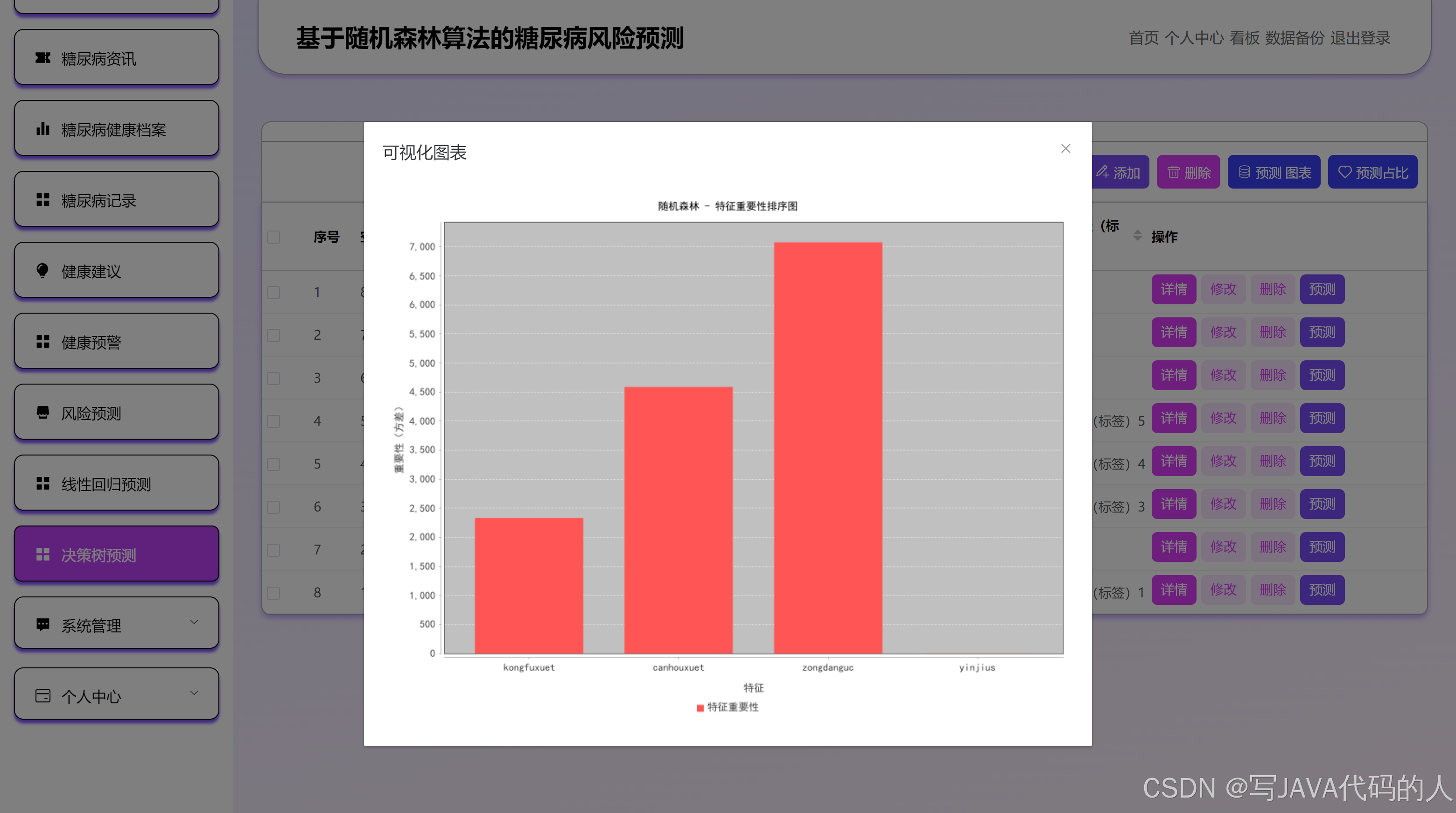
Task: Click 预测 button in row 8
Action: (x=1322, y=590)
